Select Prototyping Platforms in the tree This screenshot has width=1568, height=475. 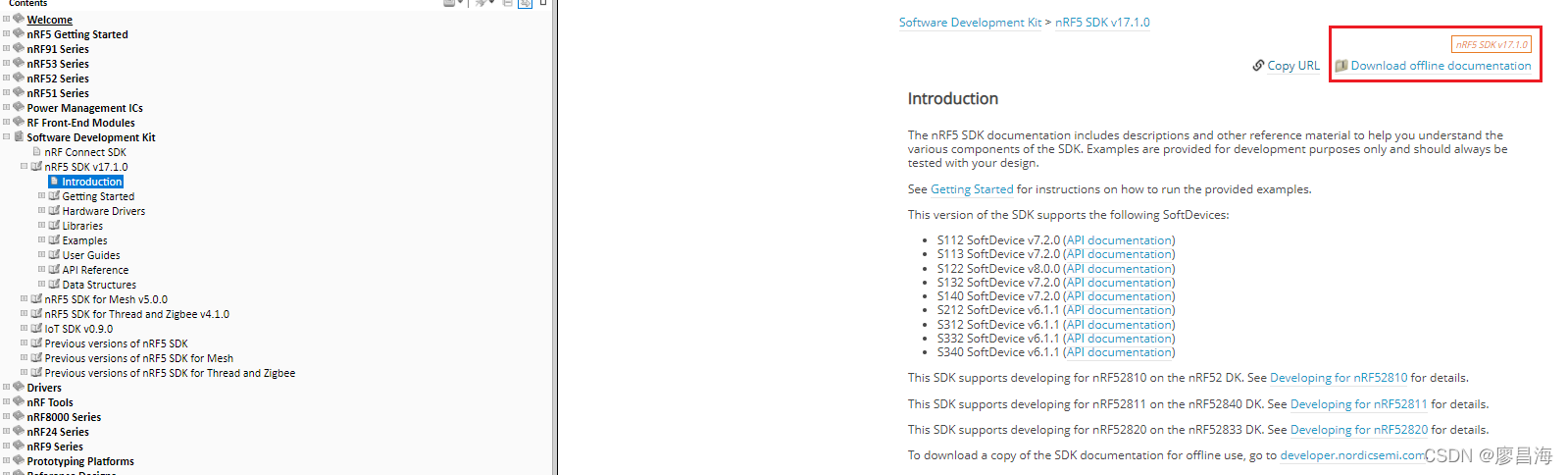pyautogui.click(x=80, y=461)
